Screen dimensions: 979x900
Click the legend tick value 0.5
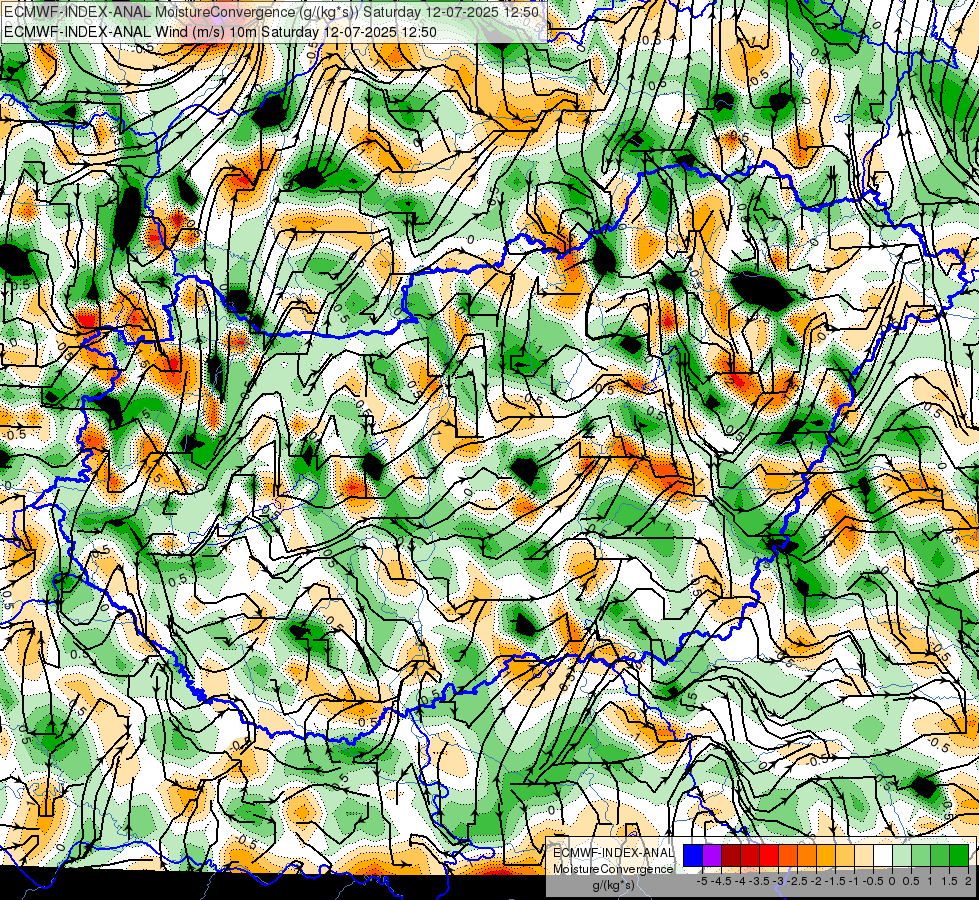pyautogui.click(x=911, y=881)
